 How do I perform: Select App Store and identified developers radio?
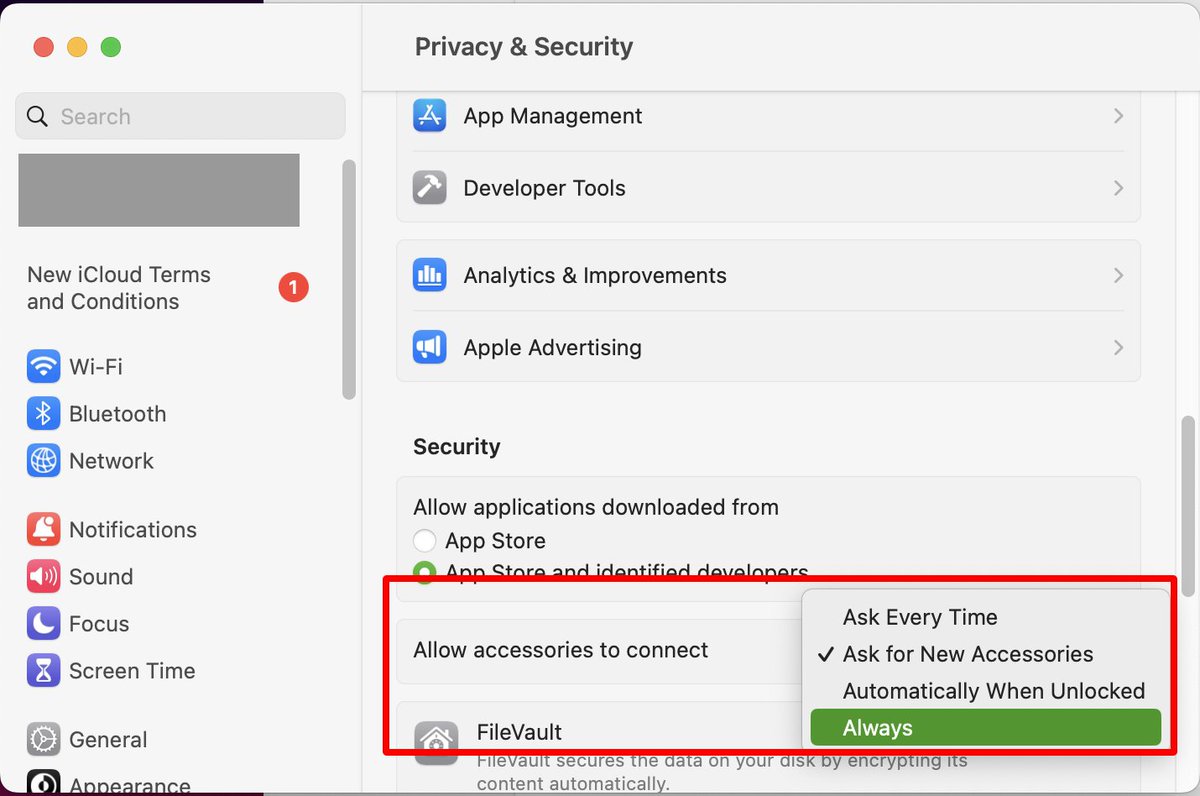pos(425,573)
